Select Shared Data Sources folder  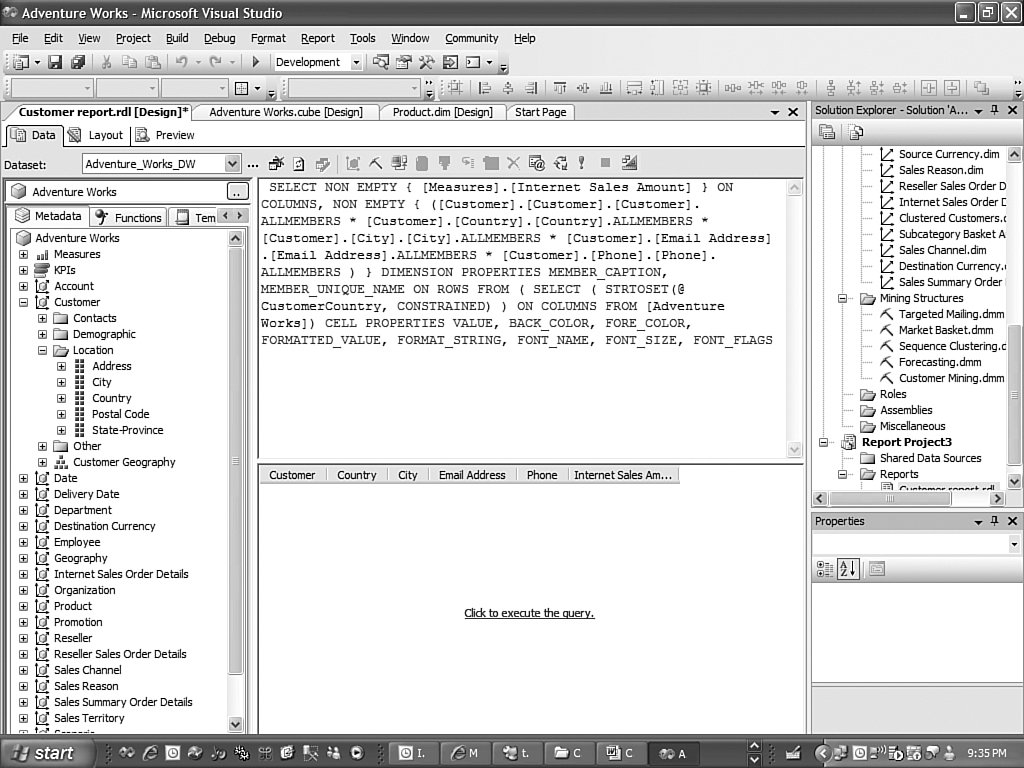(x=930, y=458)
